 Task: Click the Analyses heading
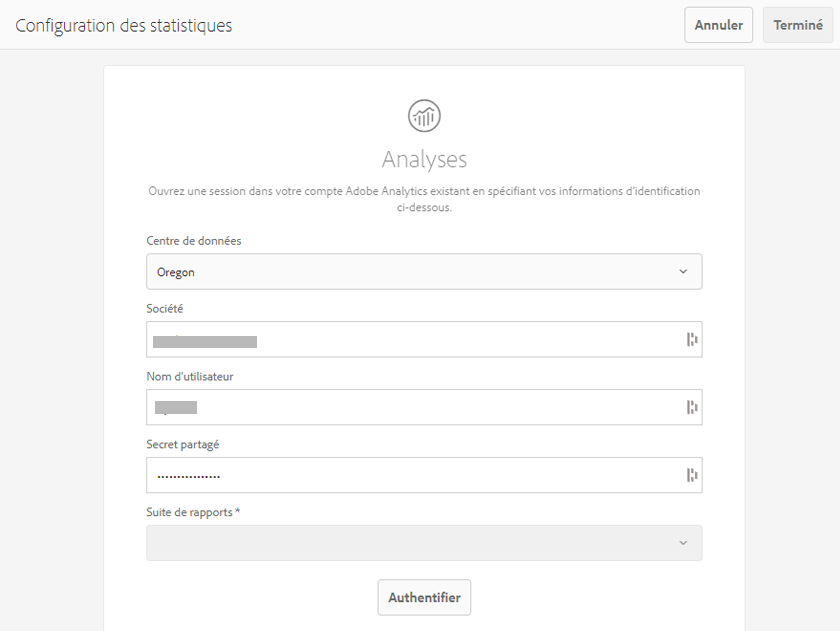(424, 160)
